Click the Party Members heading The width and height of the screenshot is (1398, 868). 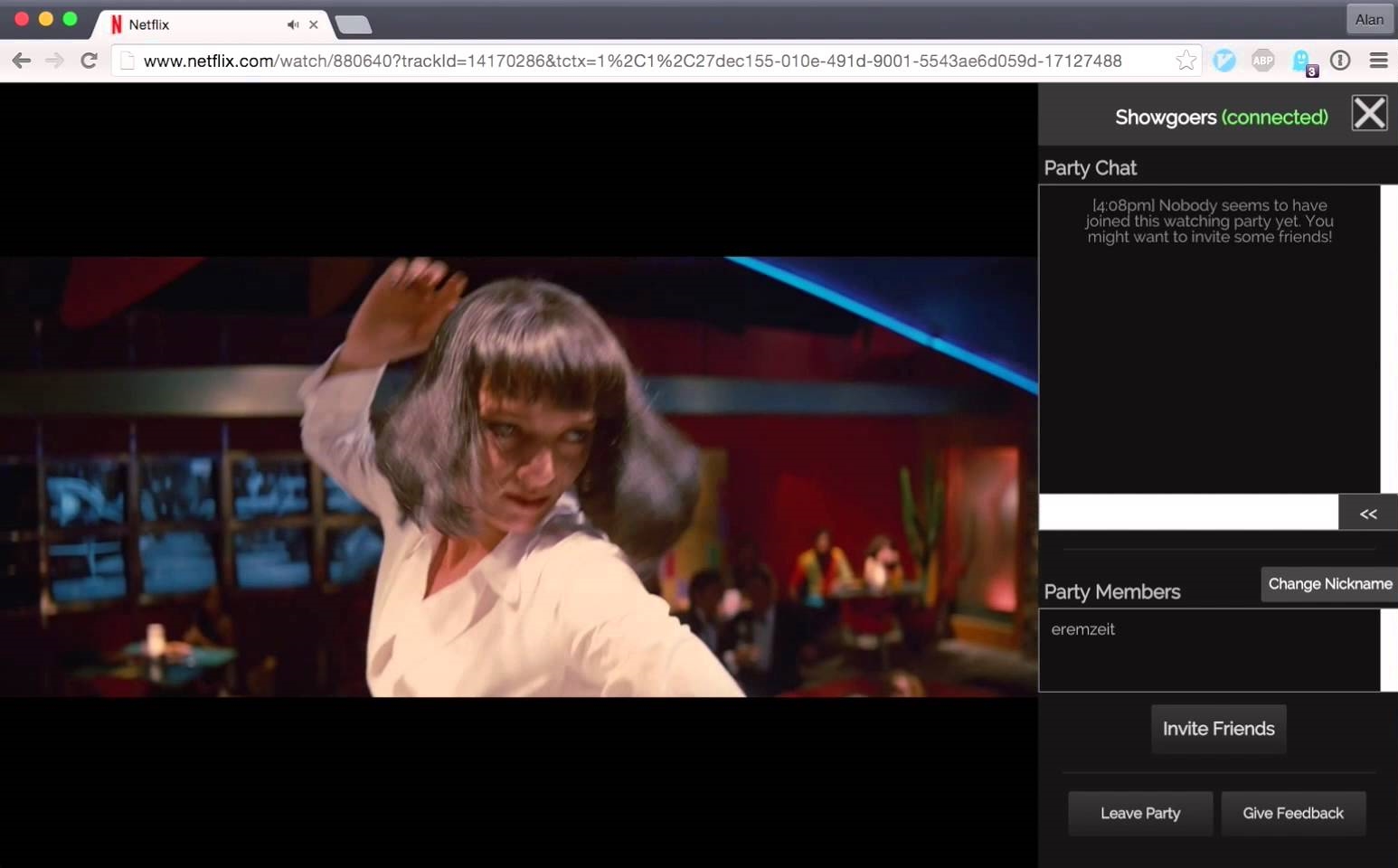1112,592
